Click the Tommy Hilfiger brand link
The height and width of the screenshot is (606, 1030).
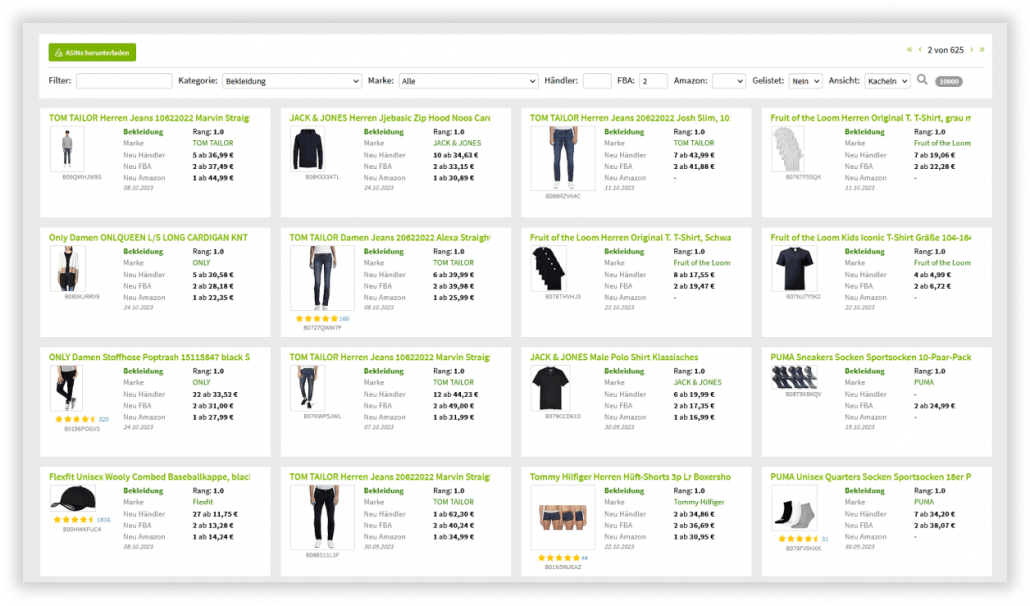point(699,502)
